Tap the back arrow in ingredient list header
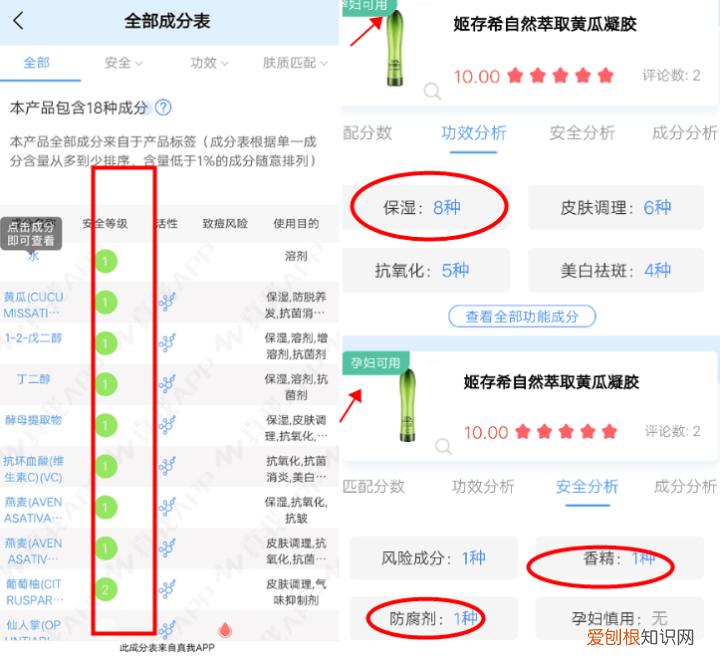This screenshot has height=656, width=720. (18, 21)
